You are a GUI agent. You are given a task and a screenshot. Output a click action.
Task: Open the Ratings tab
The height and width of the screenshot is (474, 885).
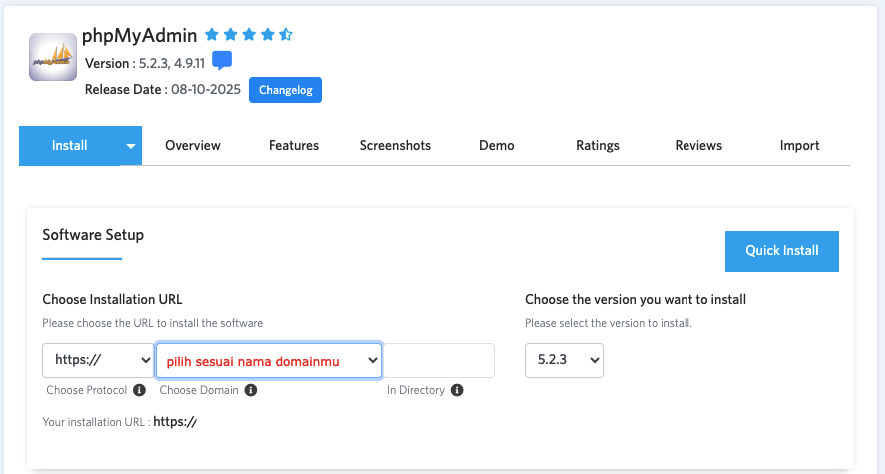[x=598, y=146]
